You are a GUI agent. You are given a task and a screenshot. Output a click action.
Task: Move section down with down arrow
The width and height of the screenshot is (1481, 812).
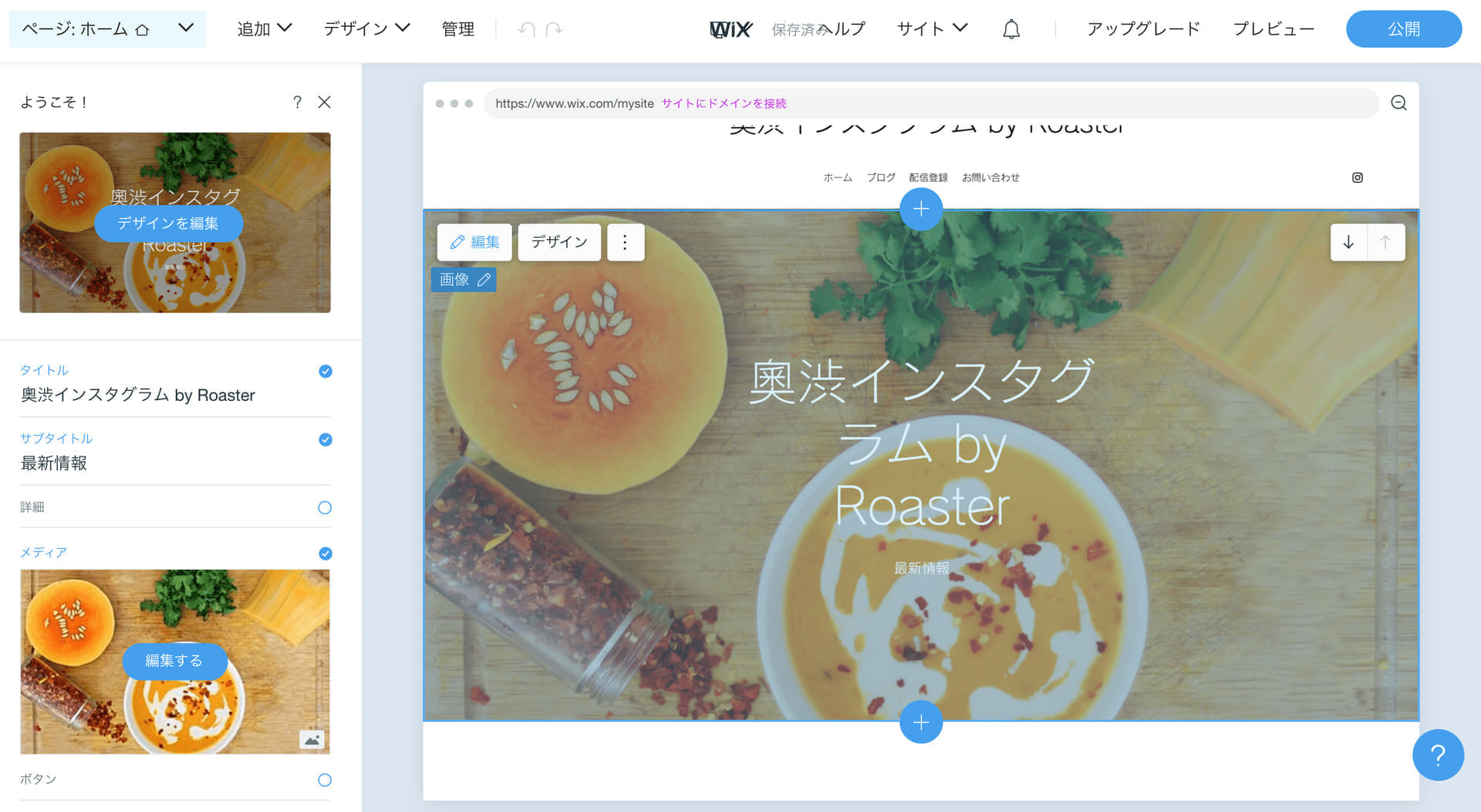pyautogui.click(x=1348, y=242)
